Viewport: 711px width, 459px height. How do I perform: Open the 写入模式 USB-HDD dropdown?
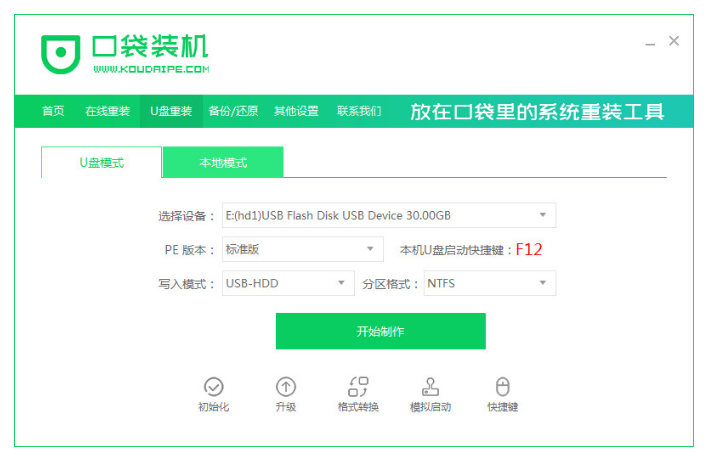coord(288,283)
